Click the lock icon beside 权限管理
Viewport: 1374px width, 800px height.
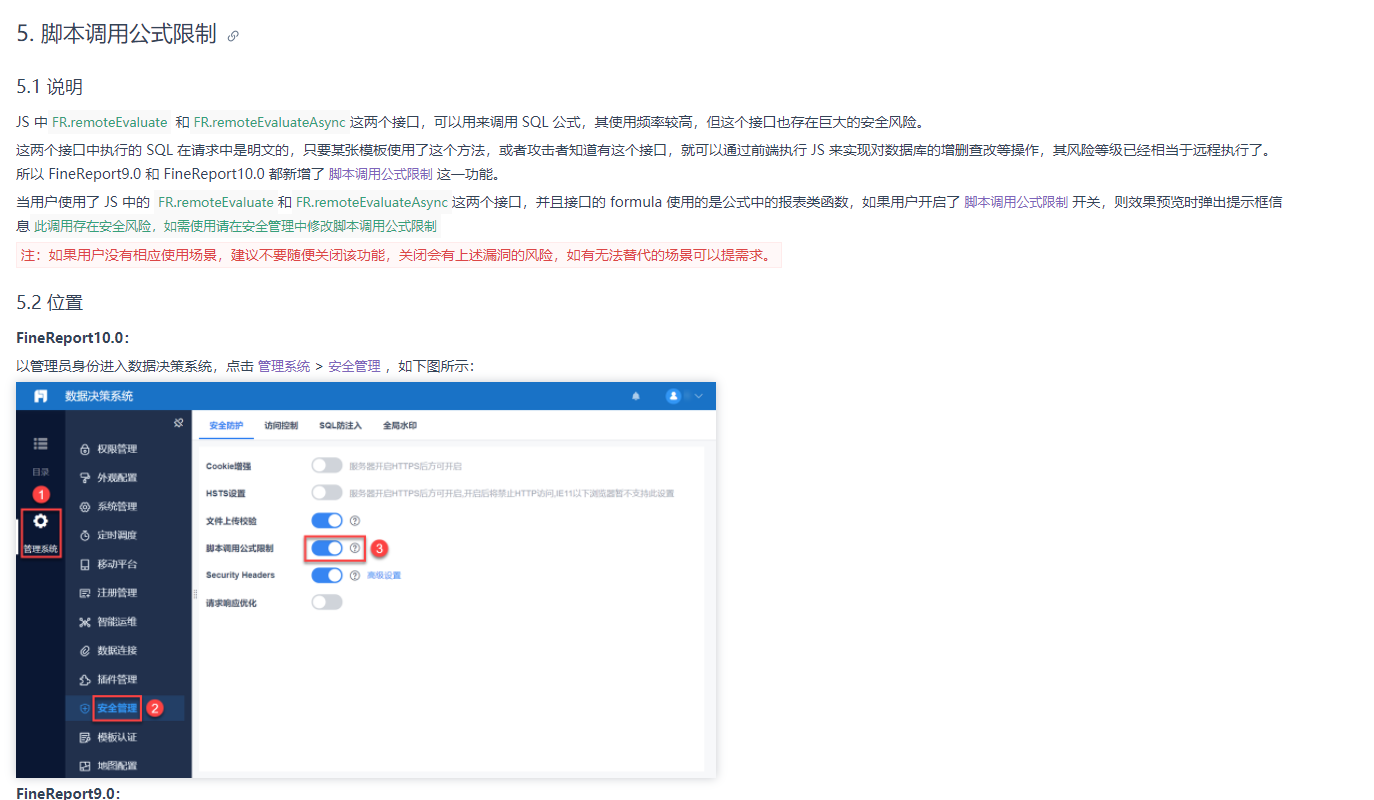coord(85,449)
